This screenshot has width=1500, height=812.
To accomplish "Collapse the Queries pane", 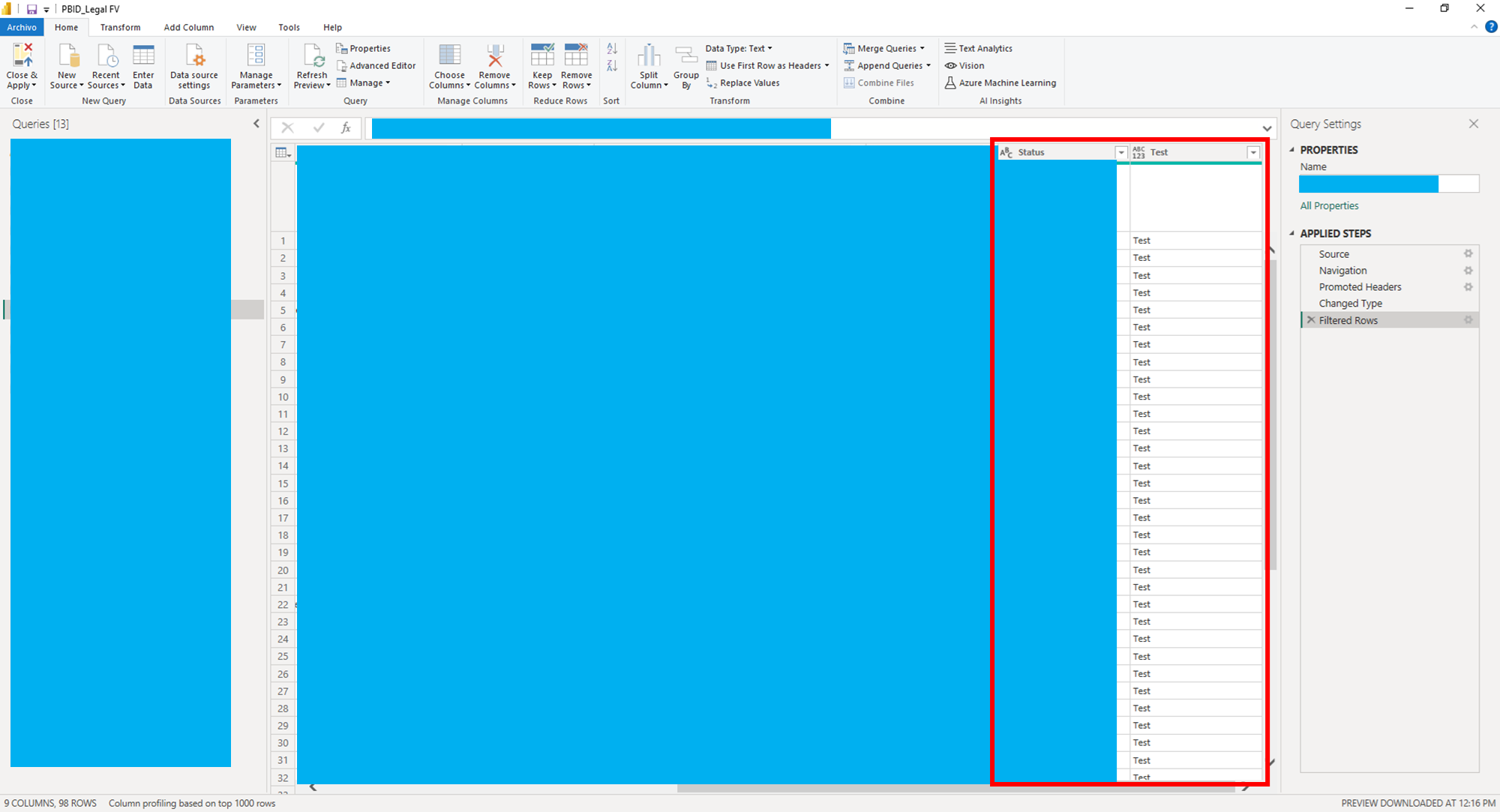I will 256,124.
